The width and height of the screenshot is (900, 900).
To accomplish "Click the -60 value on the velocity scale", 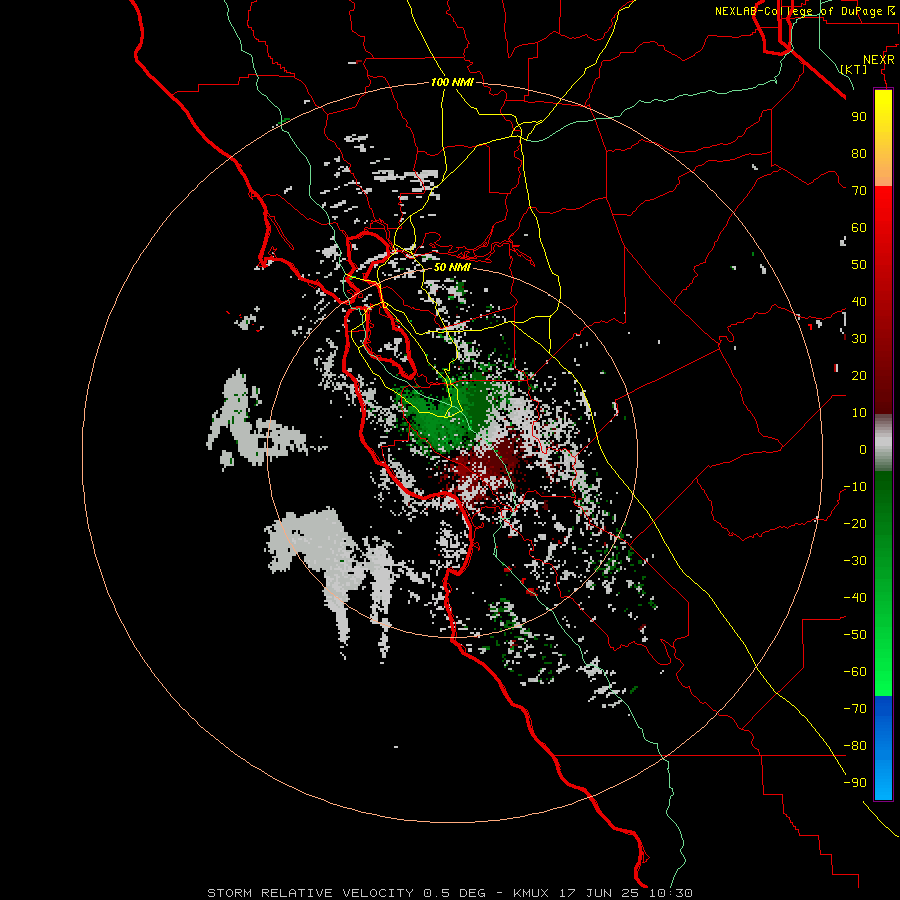I will click(x=855, y=672).
